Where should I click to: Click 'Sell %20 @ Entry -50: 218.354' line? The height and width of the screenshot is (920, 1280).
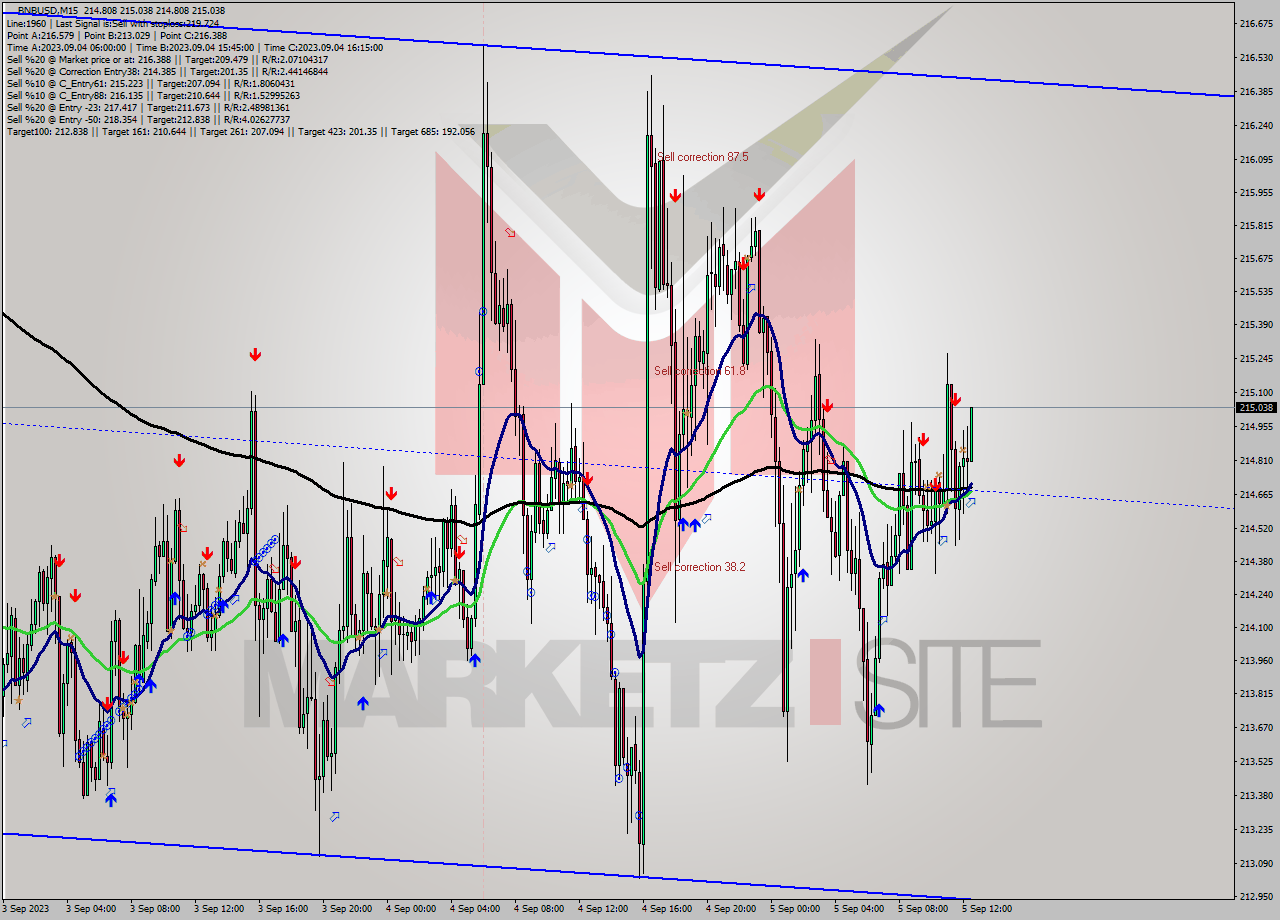tap(148, 119)
